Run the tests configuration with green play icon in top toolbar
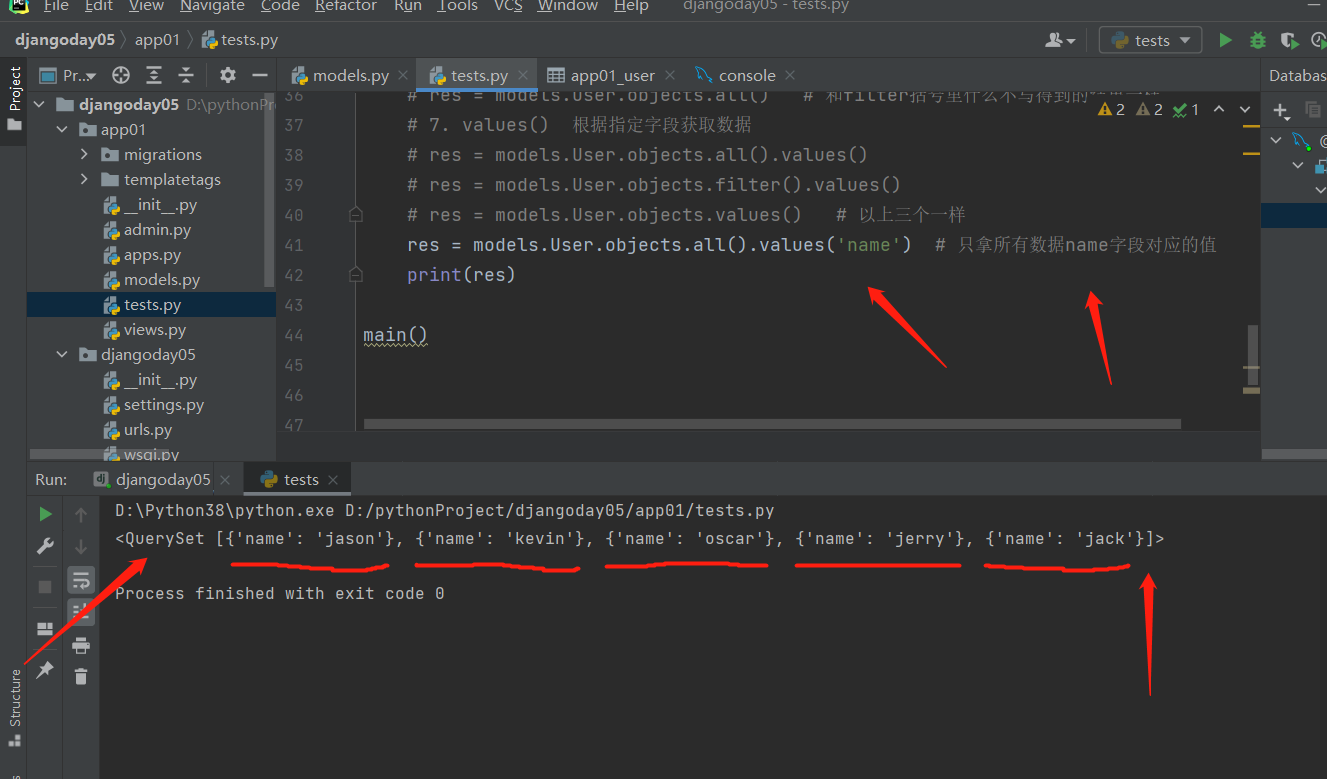The width and height of the screenshot is (1327, 779). tap(1225, 41)
